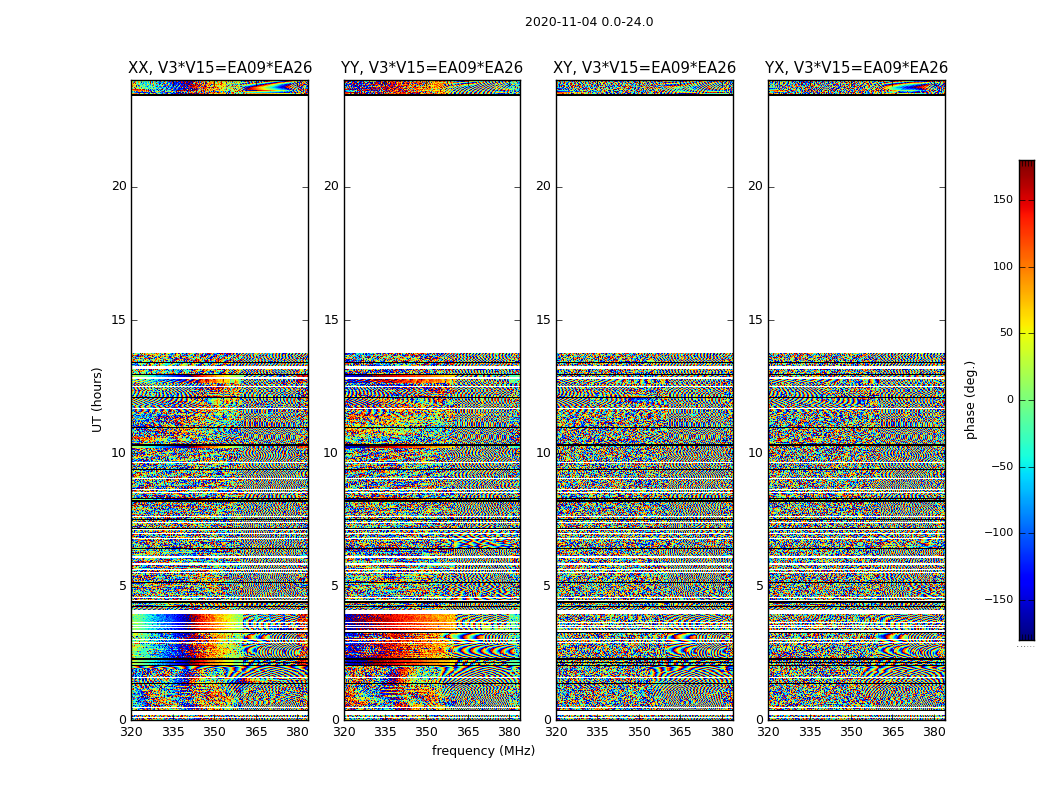
Task: Click the 10 hour tick of XX panel
Action: [119, 453]
